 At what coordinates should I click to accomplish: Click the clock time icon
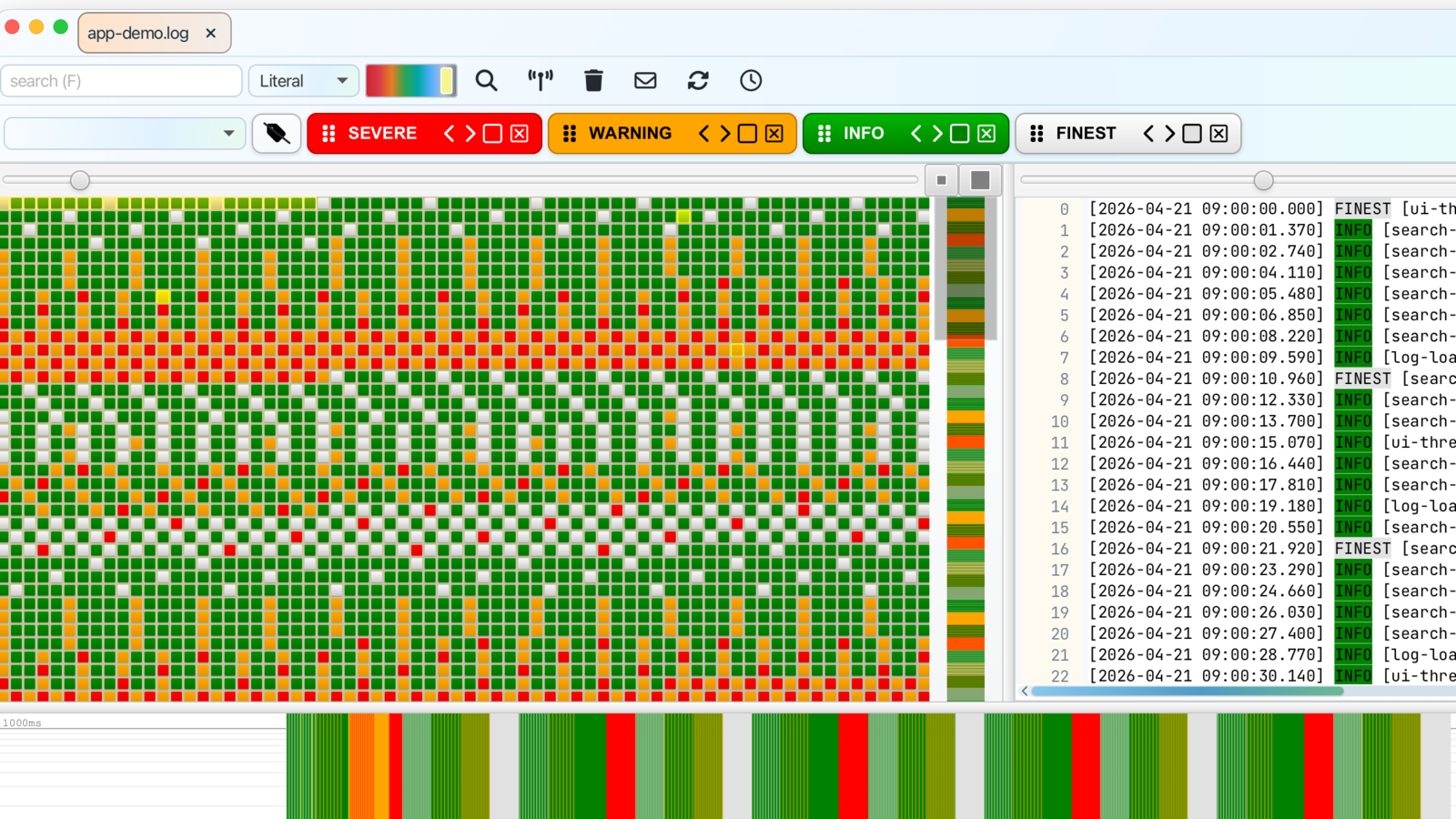pos(751,81)
